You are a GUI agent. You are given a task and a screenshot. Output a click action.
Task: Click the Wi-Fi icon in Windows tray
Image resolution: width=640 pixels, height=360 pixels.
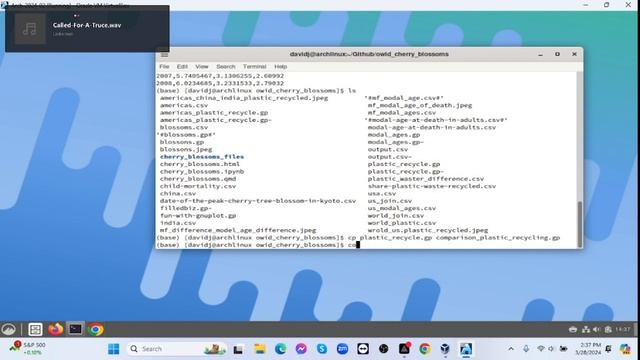click(541, 349)
